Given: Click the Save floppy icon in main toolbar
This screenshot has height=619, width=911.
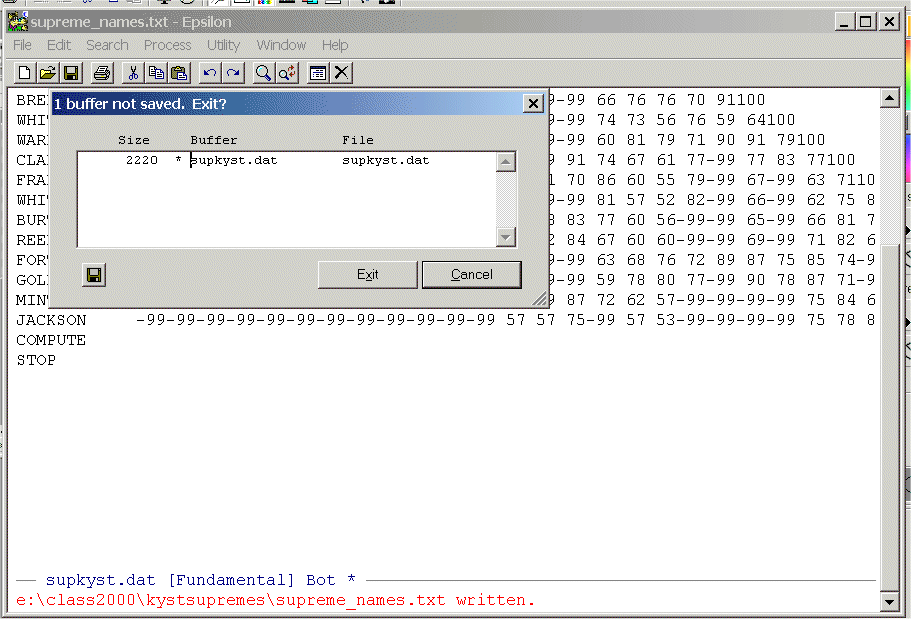Looking at the screenshot, I should coord(71,72).
